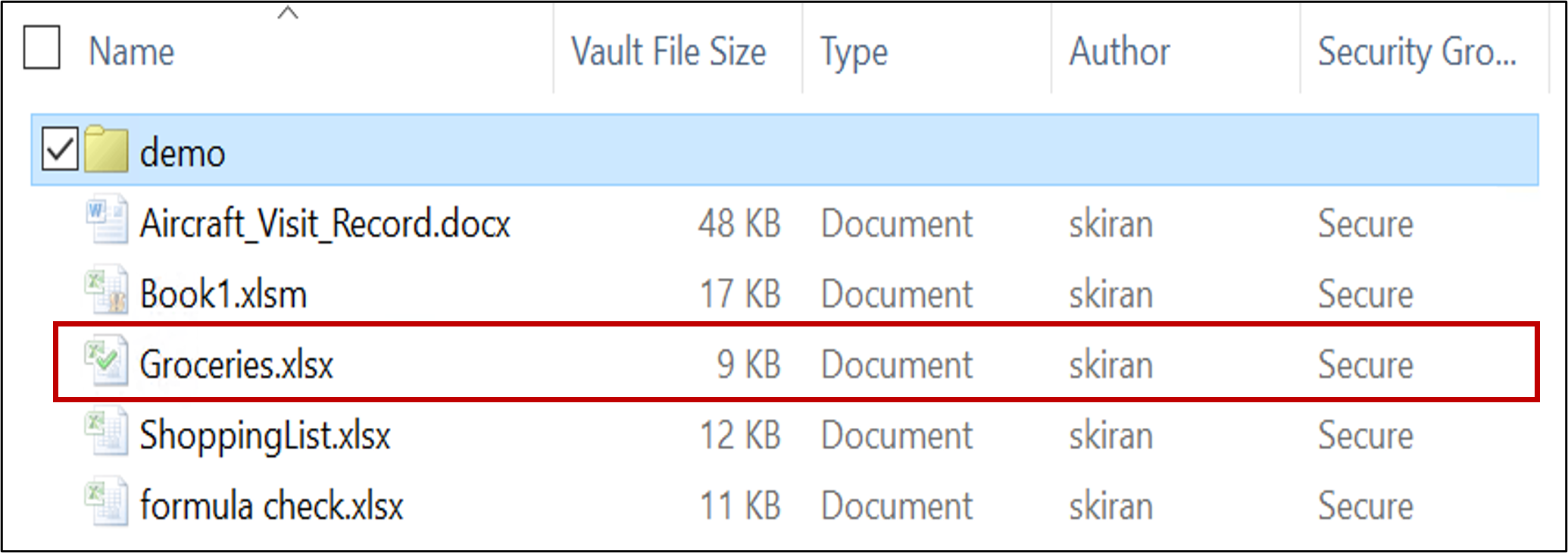1568x553 pixels.
Task: Select the Aircraft_Visit_Record.docx file name
Action: pyautogui.click(x=325, y=224)
